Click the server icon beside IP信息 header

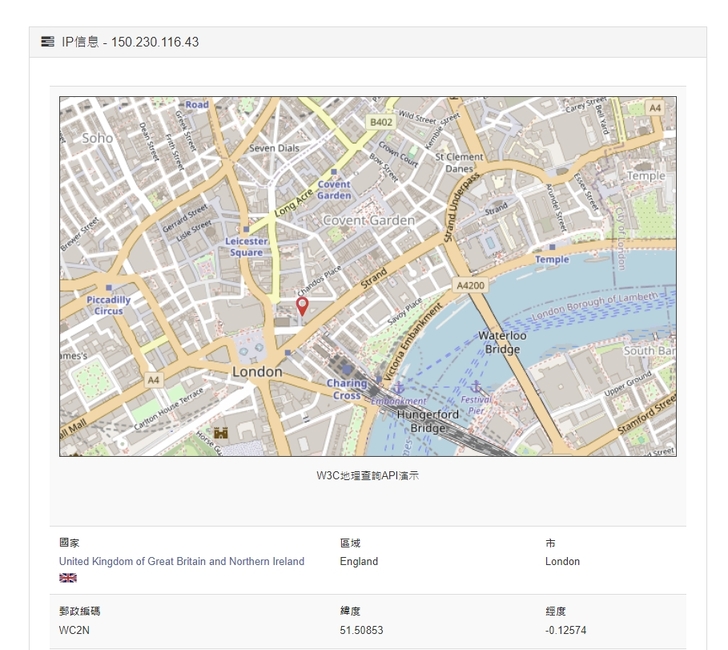(x=47, y=42)
